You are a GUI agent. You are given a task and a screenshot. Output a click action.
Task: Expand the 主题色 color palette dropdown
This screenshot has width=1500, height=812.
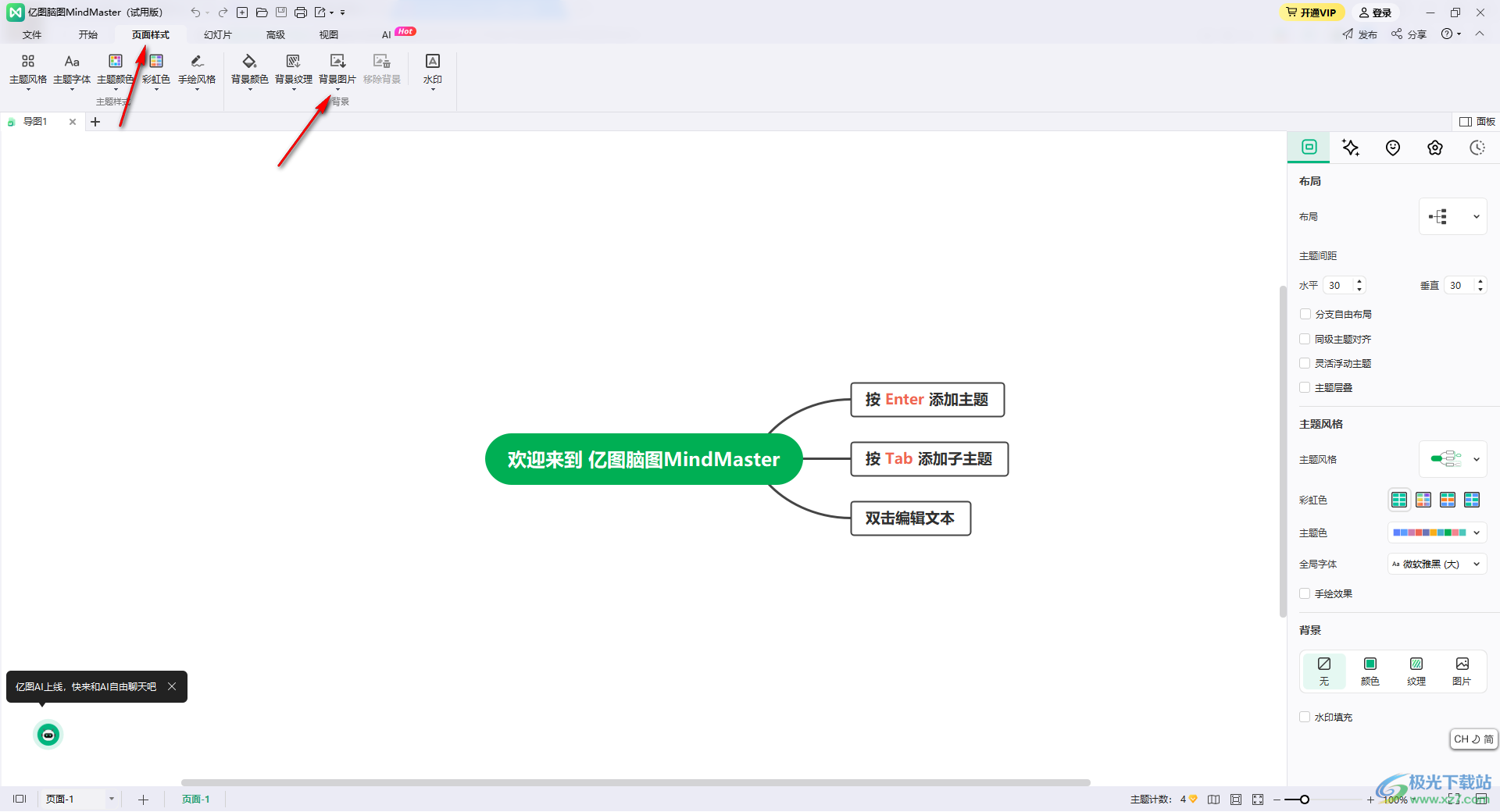click(x=1437, y=532)
